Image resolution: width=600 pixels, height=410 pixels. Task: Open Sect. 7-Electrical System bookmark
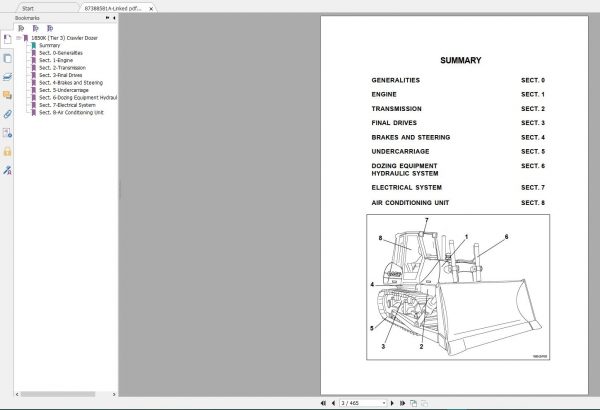[67, 105]
